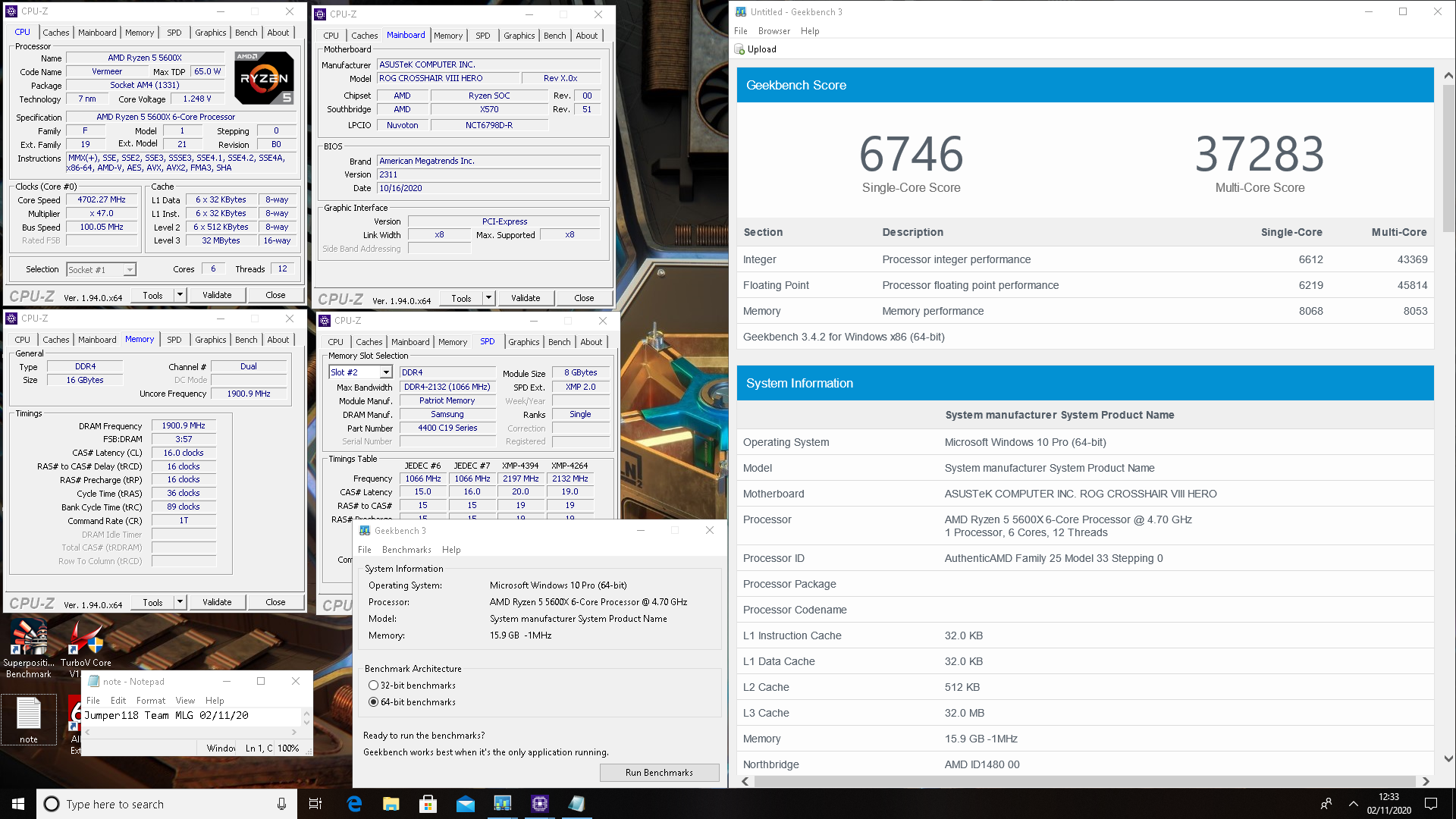Open the notification action center

coord(1431,804)
